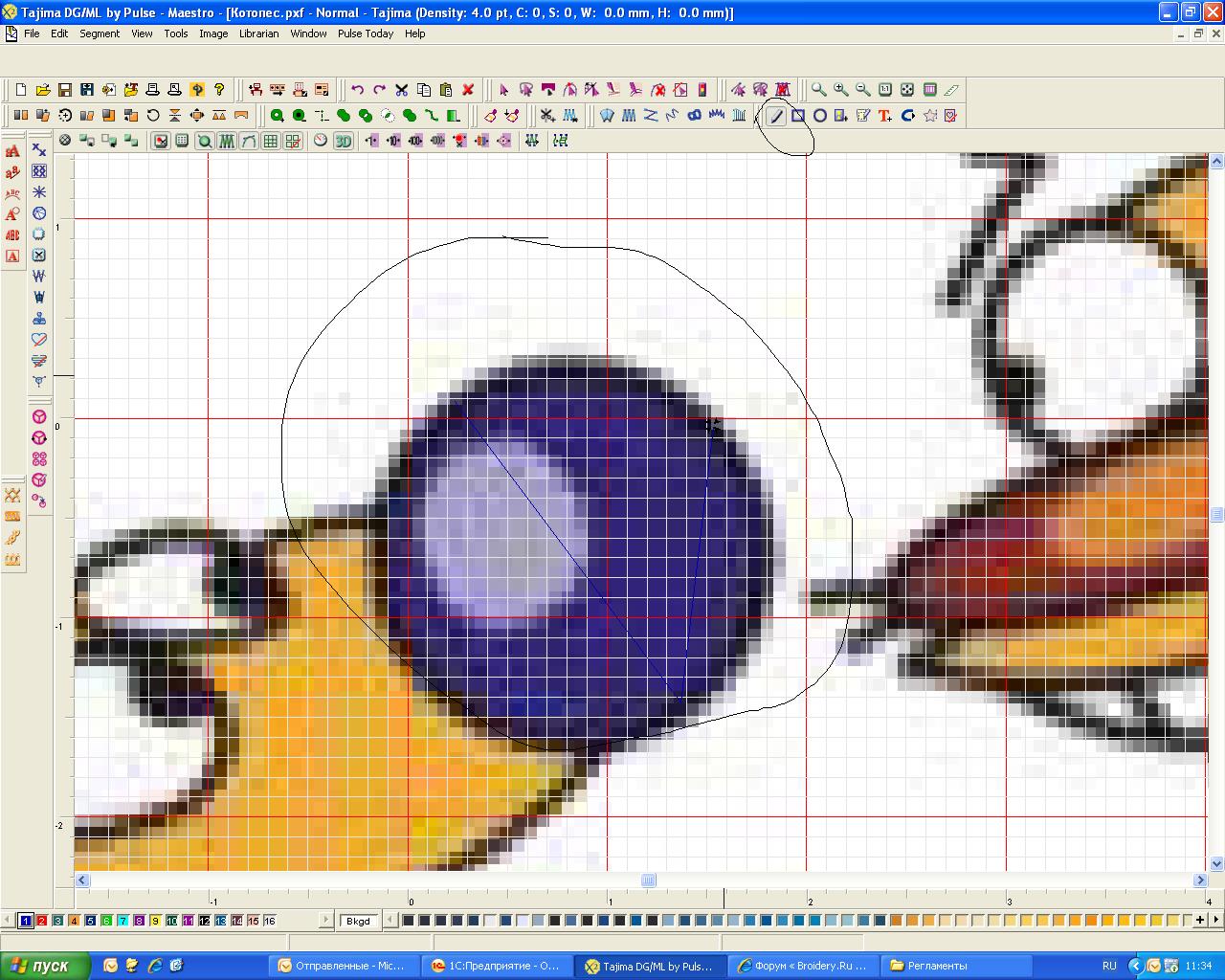Click the horizontal scrollbar left arrow
1225x980 pixels.
(82, 880)
